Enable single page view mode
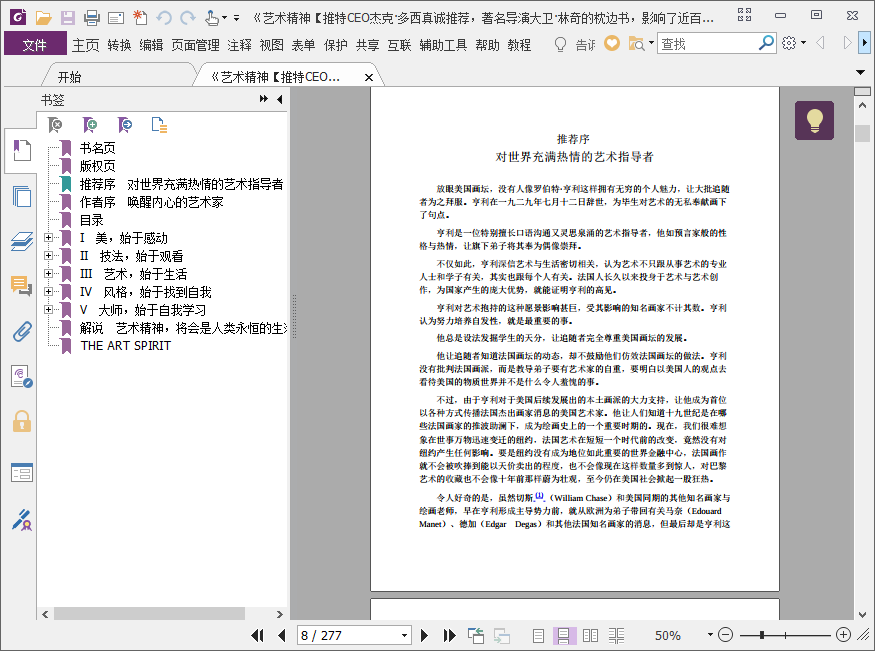 pos(539,635)
